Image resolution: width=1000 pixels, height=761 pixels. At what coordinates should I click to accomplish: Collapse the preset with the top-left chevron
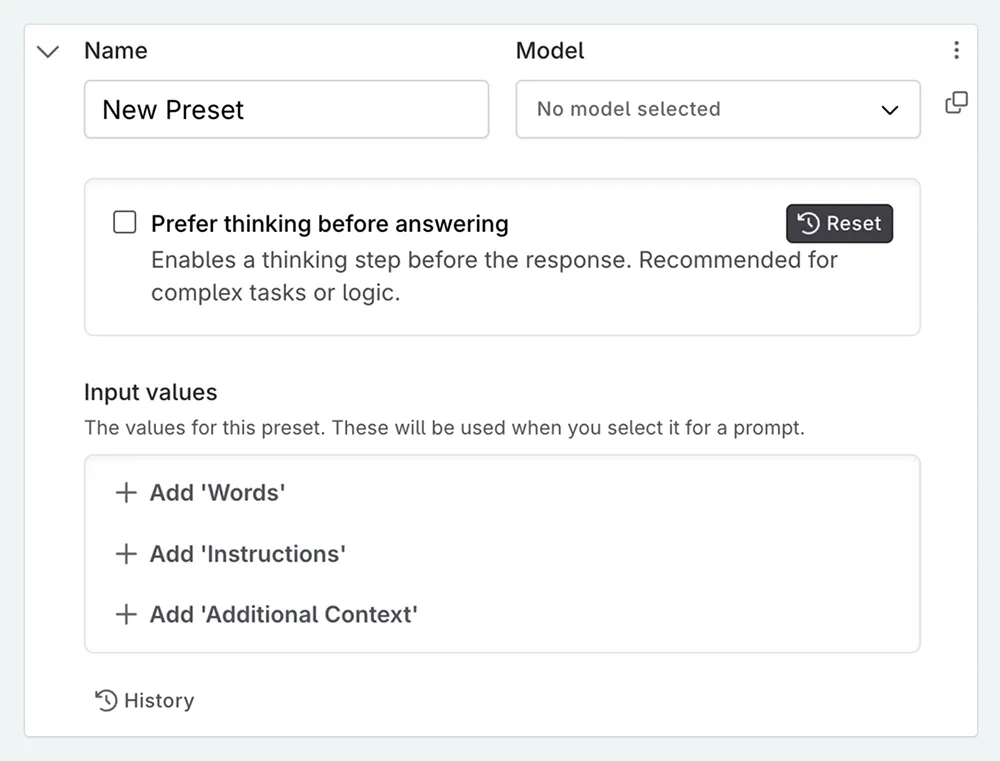point(47,50)
